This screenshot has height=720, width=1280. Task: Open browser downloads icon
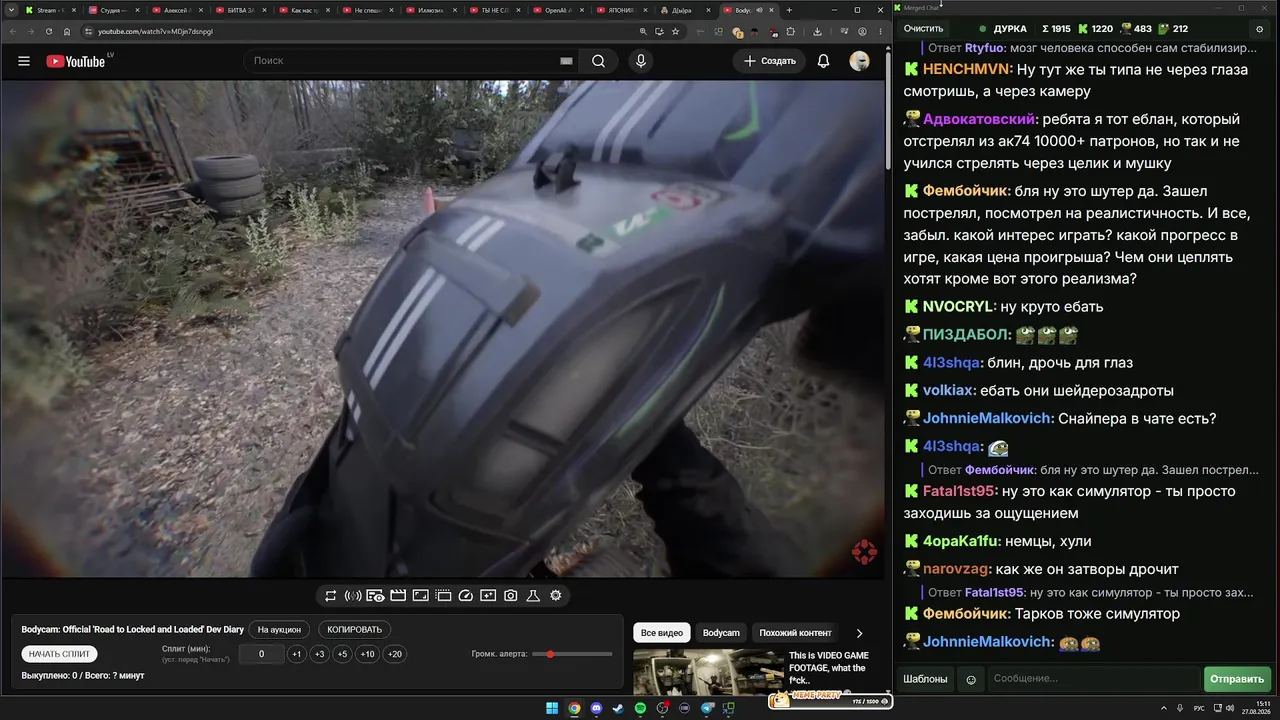click(817, 31)
